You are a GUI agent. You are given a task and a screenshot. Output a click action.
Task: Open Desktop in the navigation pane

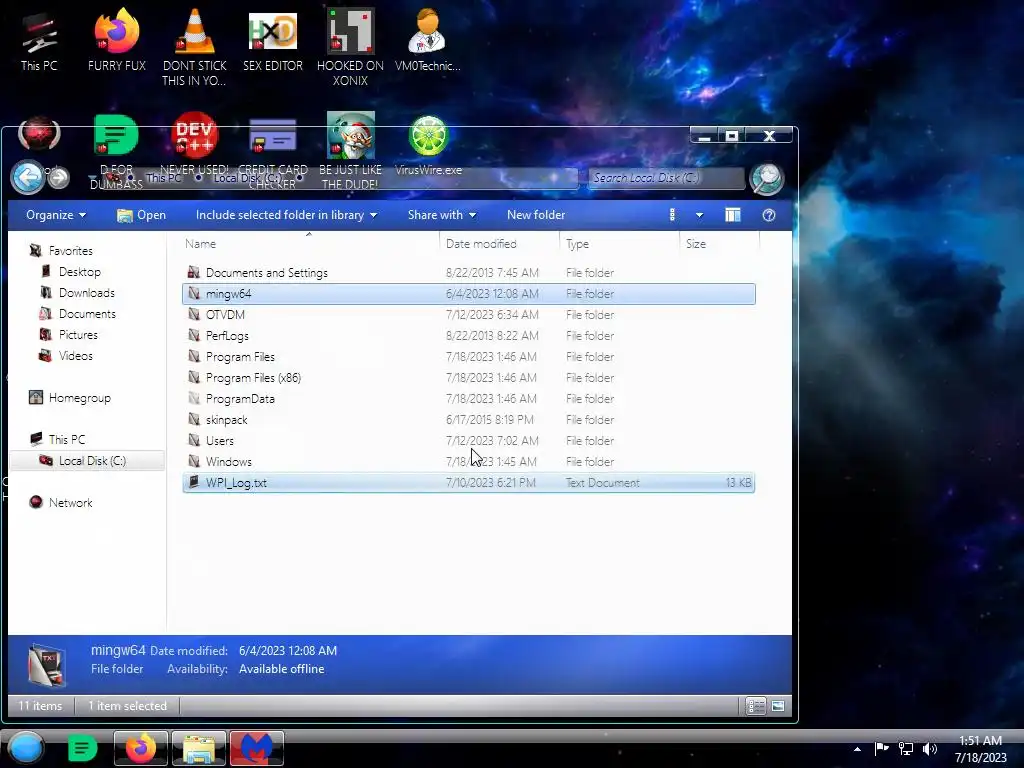click(79, 272)
